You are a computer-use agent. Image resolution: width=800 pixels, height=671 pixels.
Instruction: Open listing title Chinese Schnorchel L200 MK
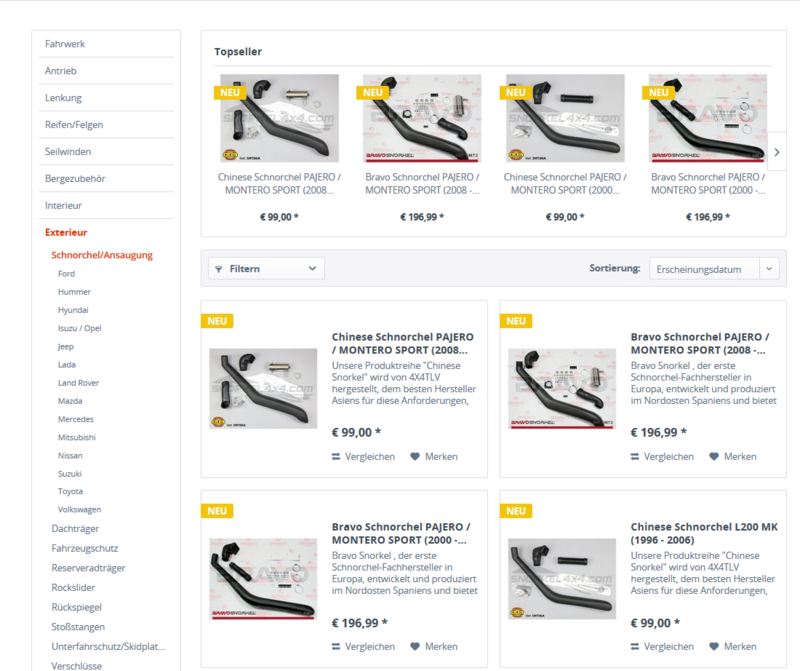704,533
